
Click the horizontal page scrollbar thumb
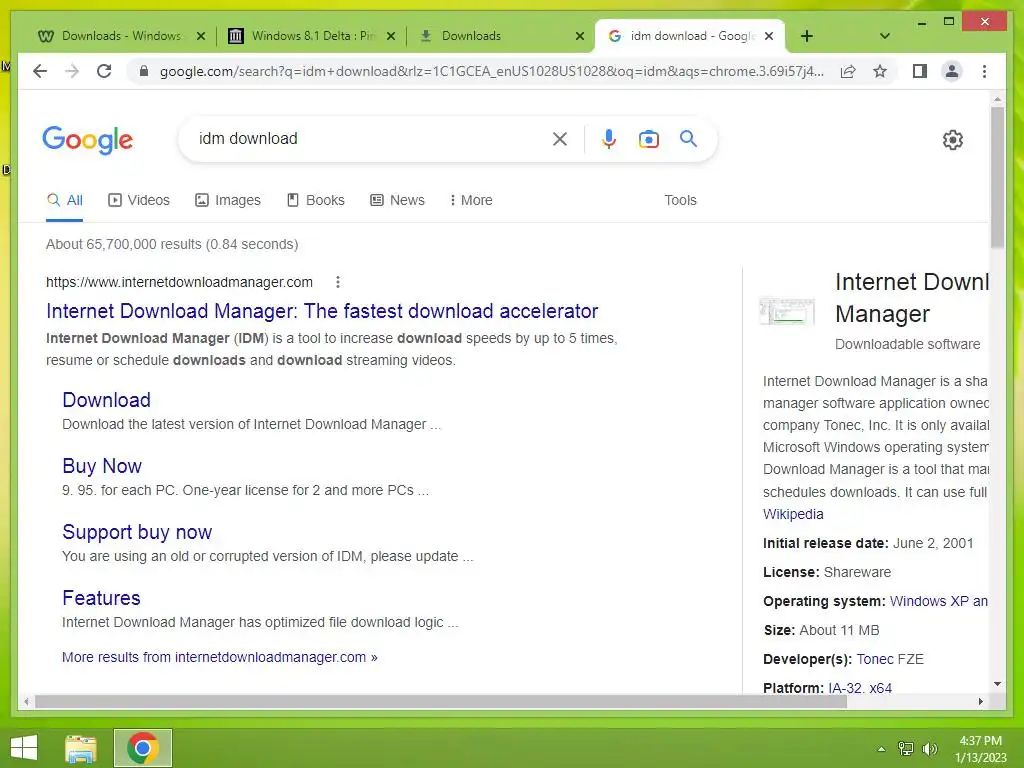tap(441, 702)
